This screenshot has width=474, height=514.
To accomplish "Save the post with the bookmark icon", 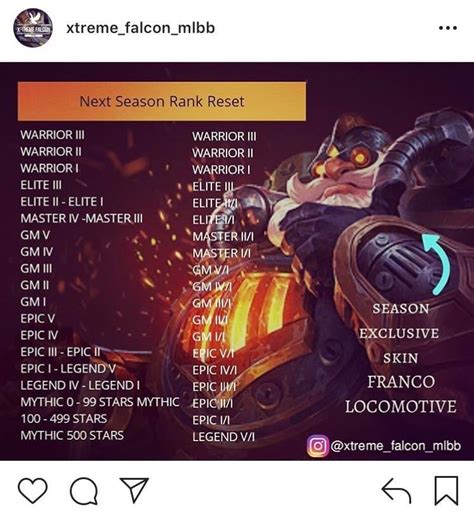I will click(x=446, y=491).
